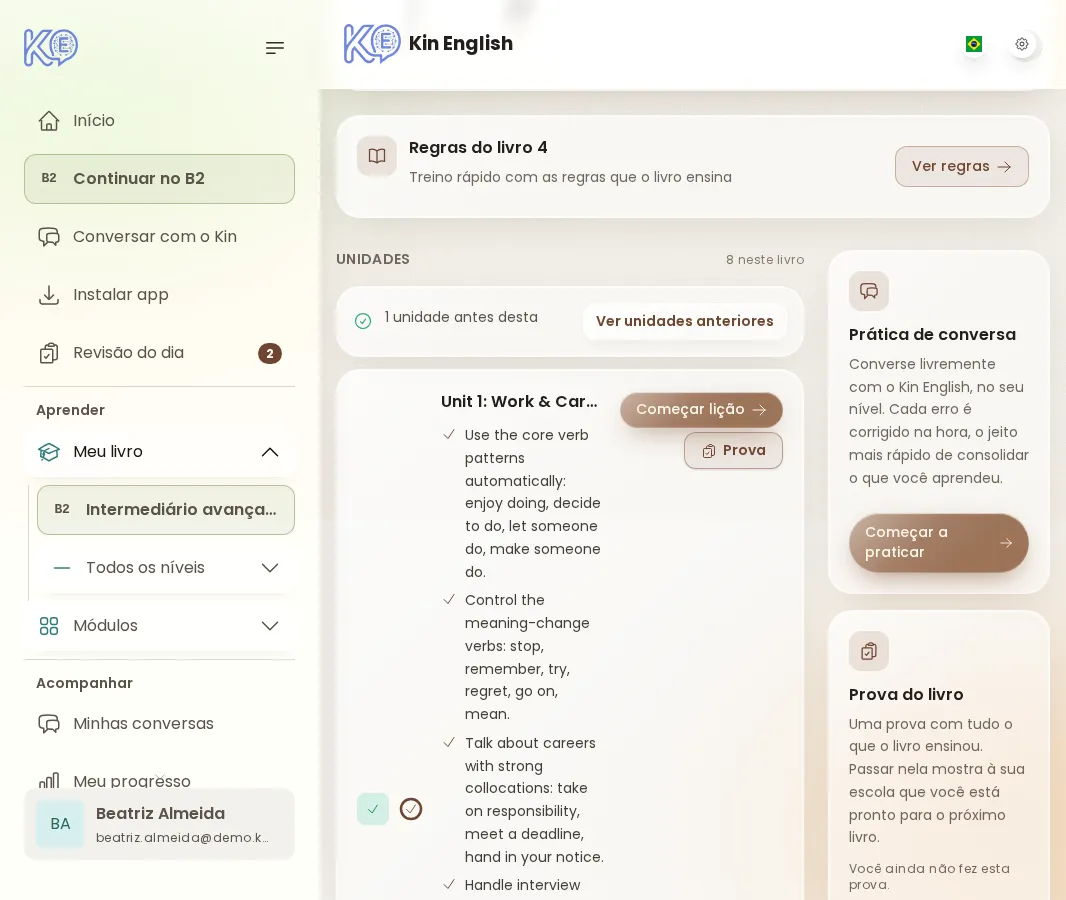The image size is (1066, 900).
Task: Click the Instalar app download icon
Action: [49, 294]
